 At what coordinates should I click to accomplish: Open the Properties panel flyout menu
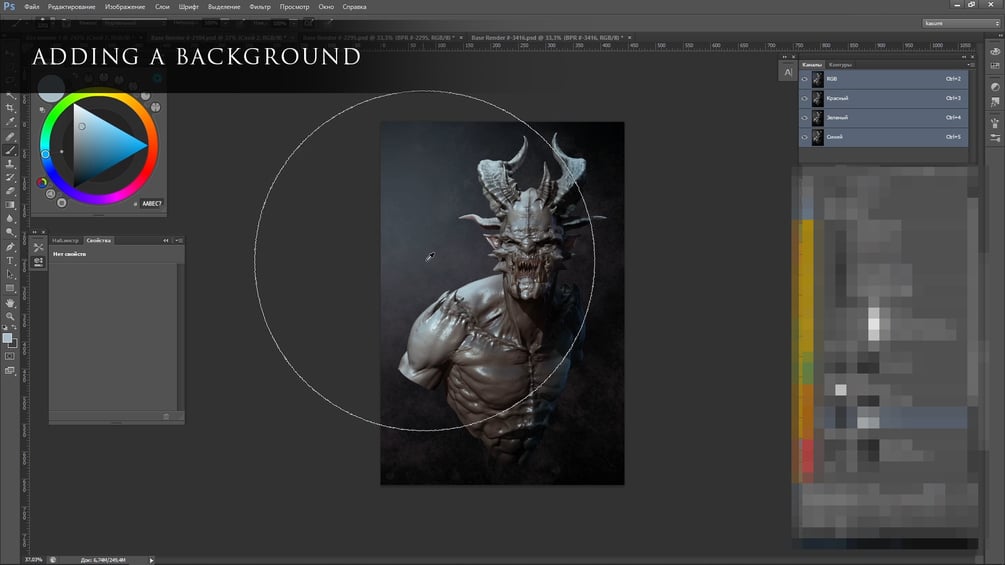pos(179,240)
